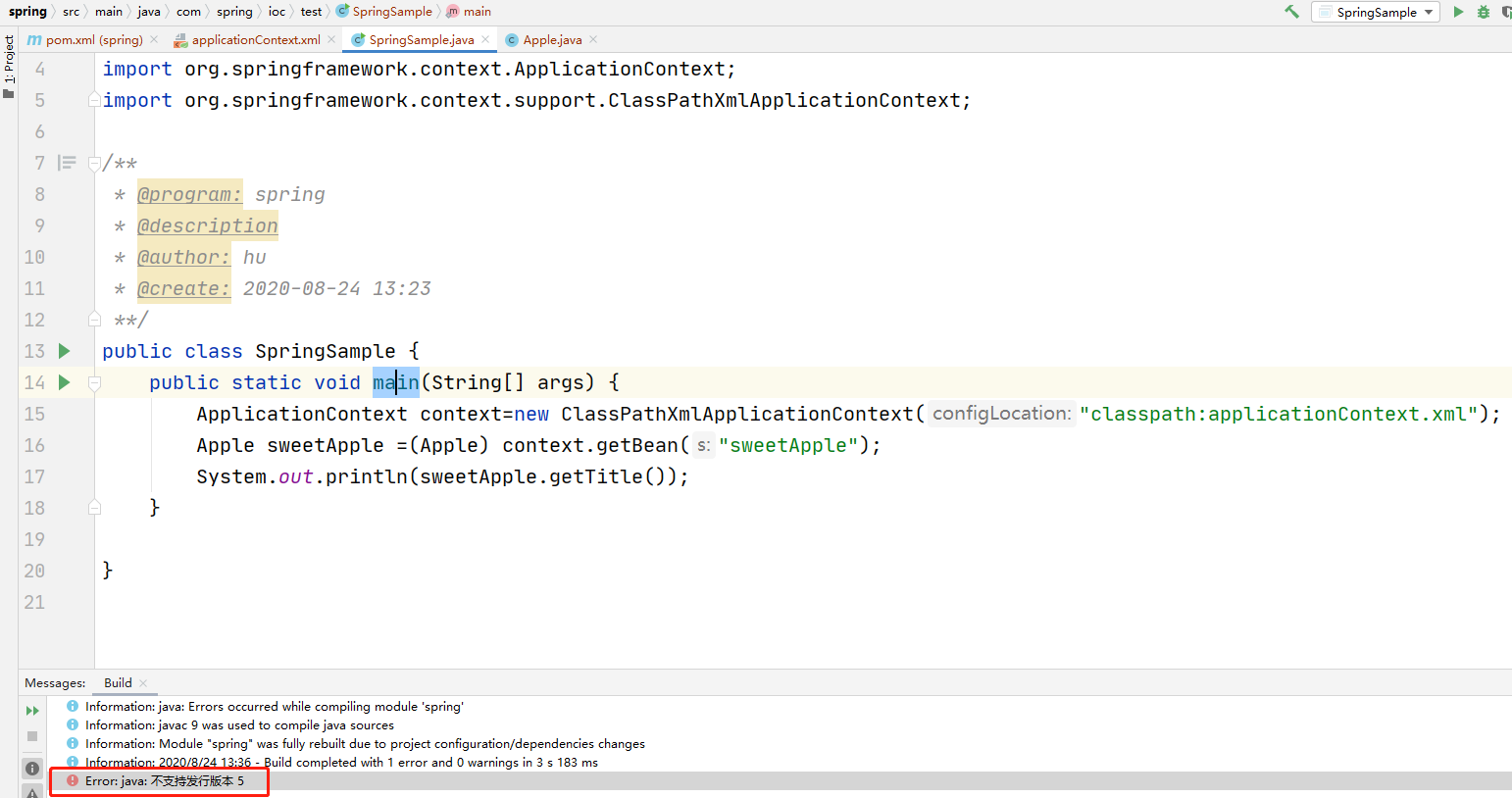The width and height of the screenshot is (1512, 798).
Task: Select message 'Module "spring" was fully rebuilt'
Action: 365,744
